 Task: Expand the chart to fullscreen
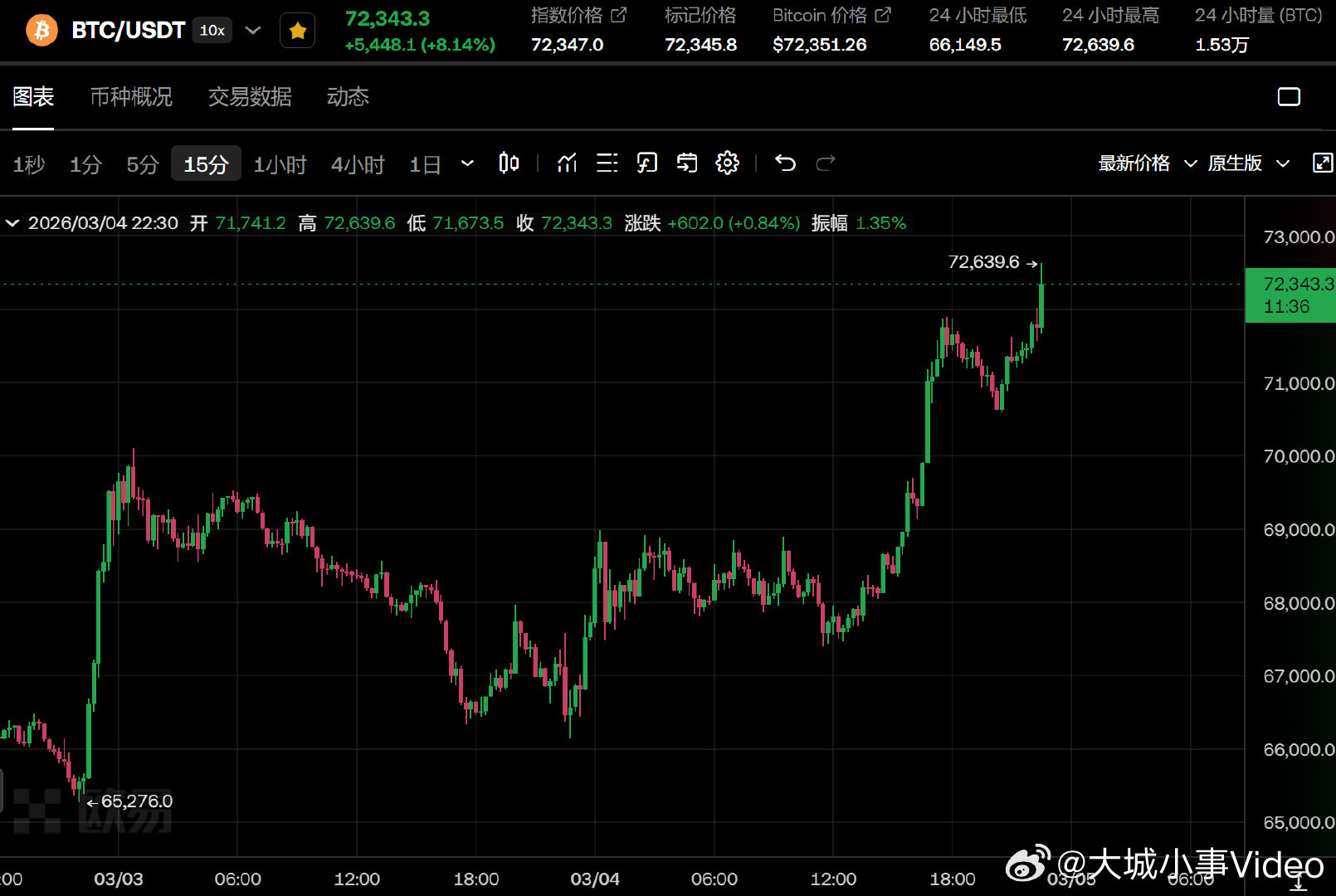[1321, 163]
